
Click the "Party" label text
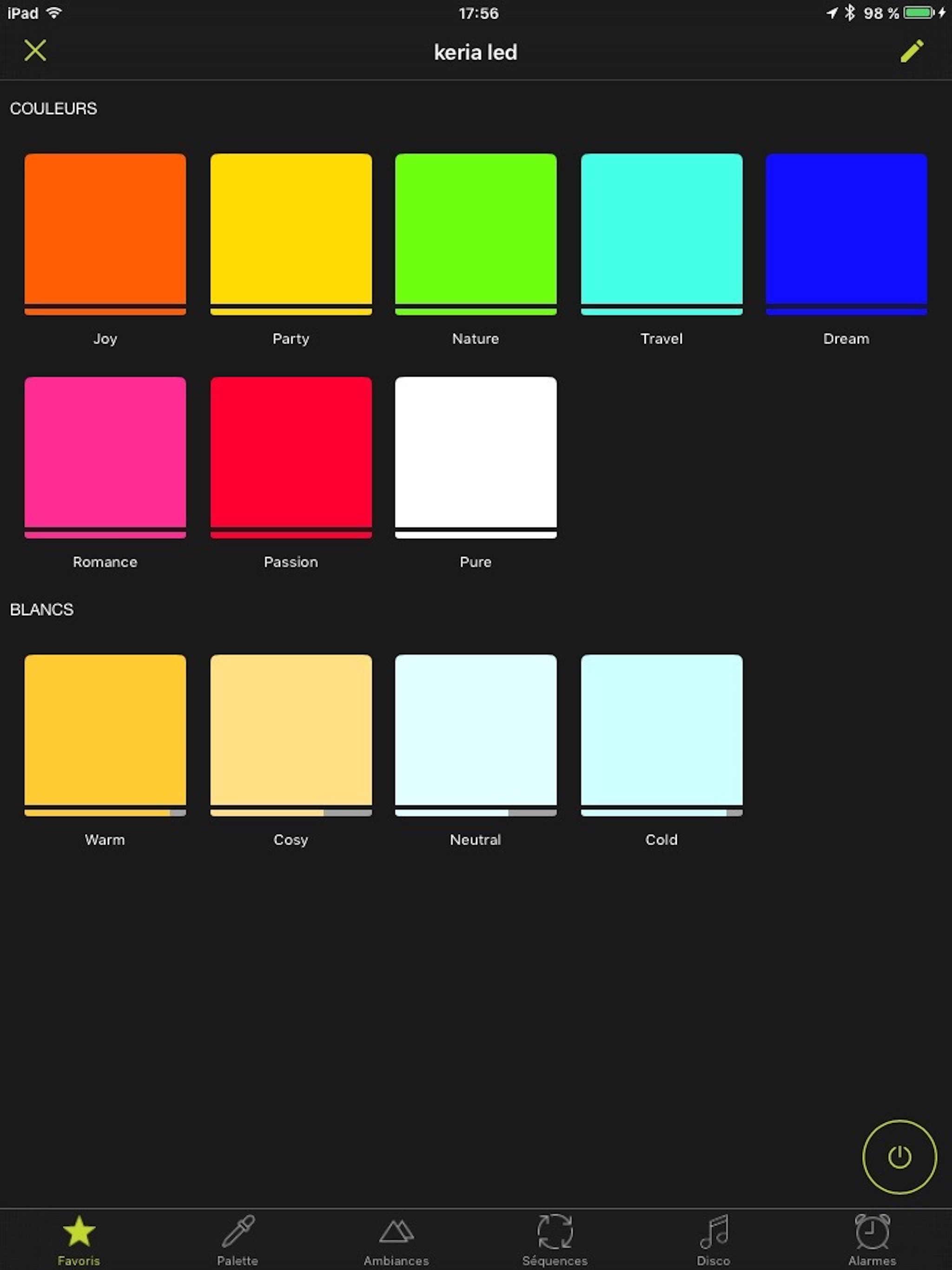[x=291, y=339]
